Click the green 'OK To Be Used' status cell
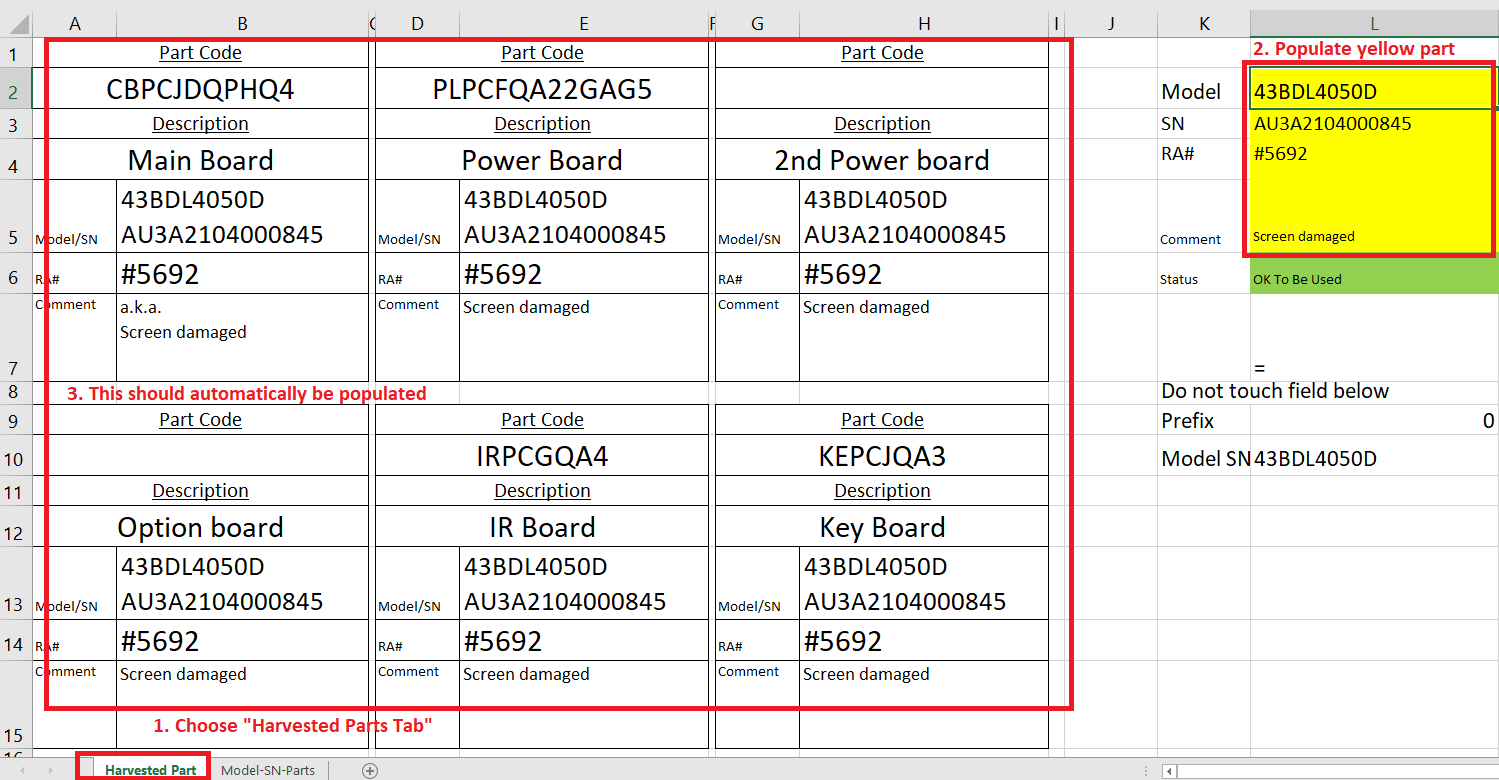The image size is (1499, 780). [x=1371, y=279]
